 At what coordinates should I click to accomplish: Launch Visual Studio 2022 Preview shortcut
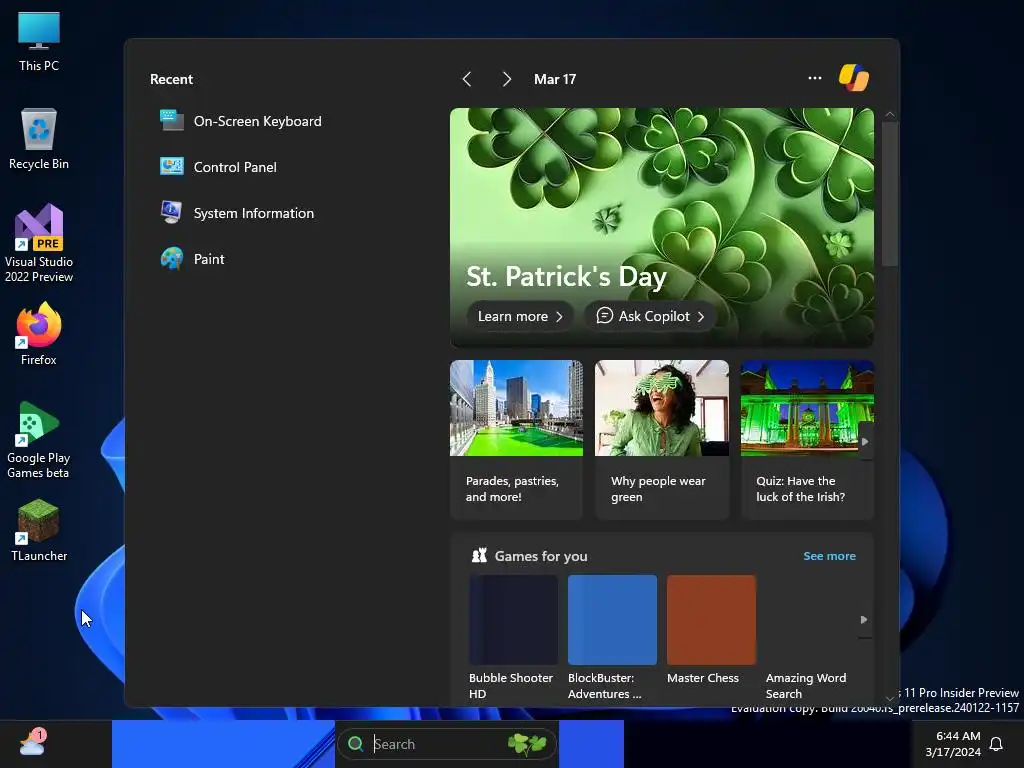[x=39, y=243]
